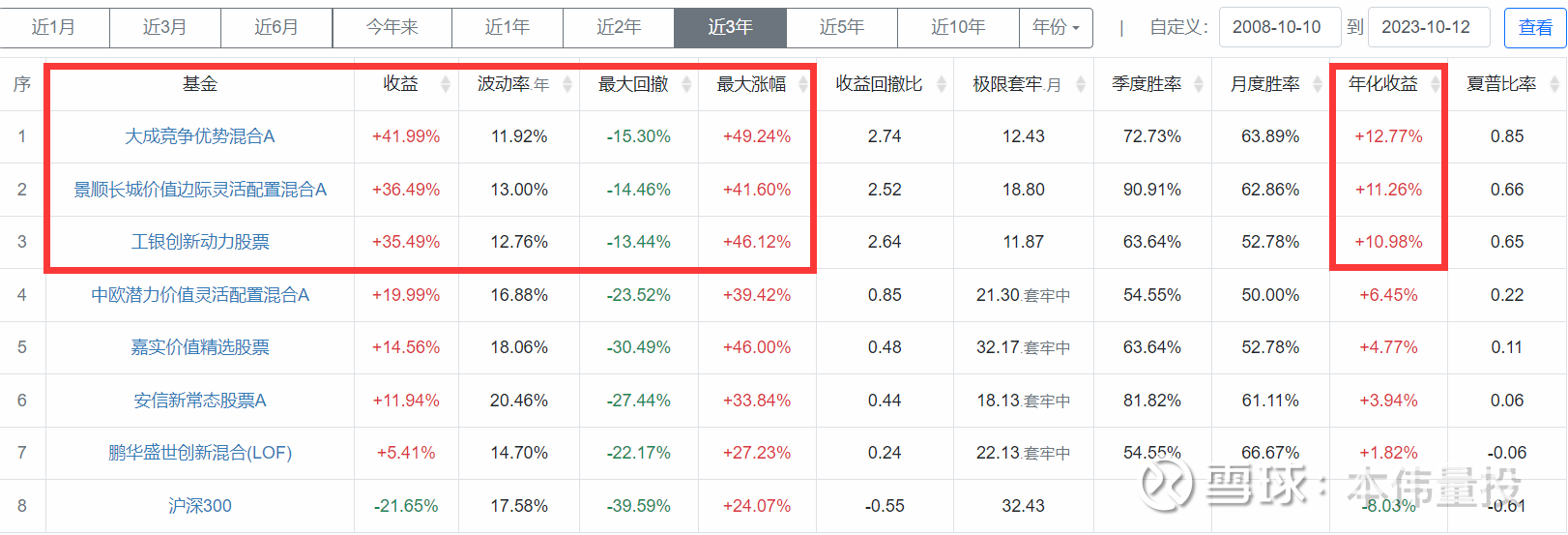
Task: Sort by 季度胜率 column sort arrows
Action: pos(1199,85)
